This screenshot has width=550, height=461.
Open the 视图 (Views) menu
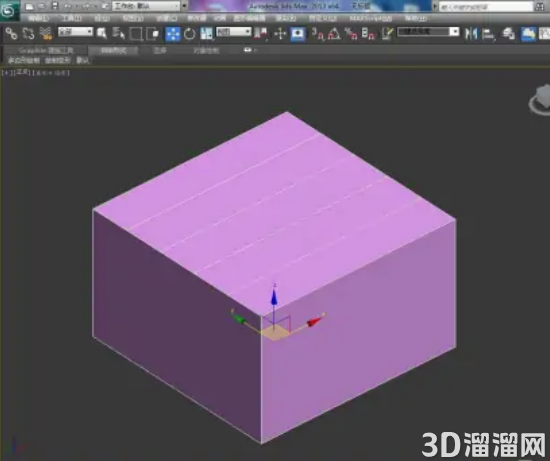click(133, 18)
